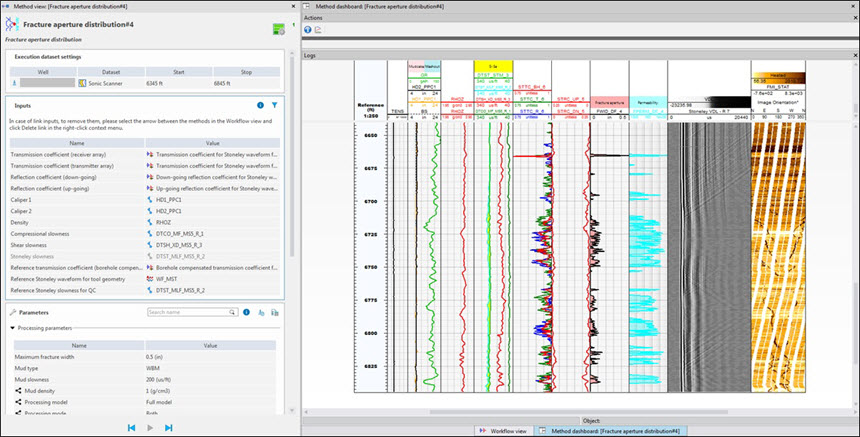
Task: Click the curve icon beside RHOZ
Action: coord(150,223)
